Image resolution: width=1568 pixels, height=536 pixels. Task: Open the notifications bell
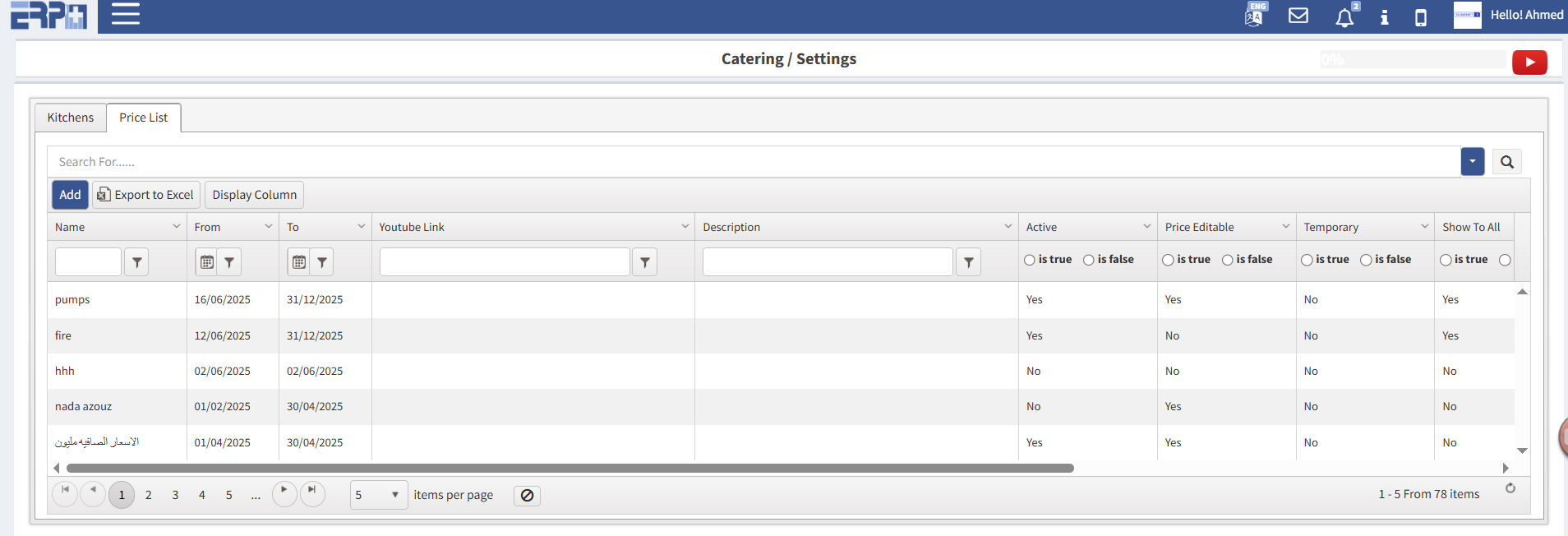[x=1344, y=17]
